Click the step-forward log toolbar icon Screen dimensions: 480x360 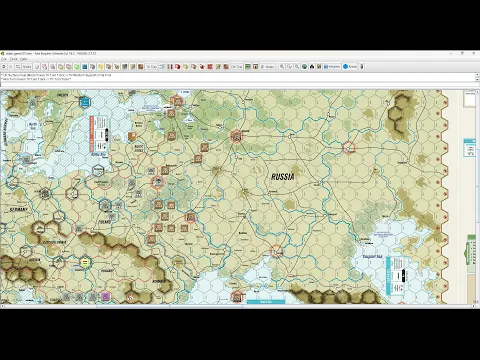tap(11, 67)
